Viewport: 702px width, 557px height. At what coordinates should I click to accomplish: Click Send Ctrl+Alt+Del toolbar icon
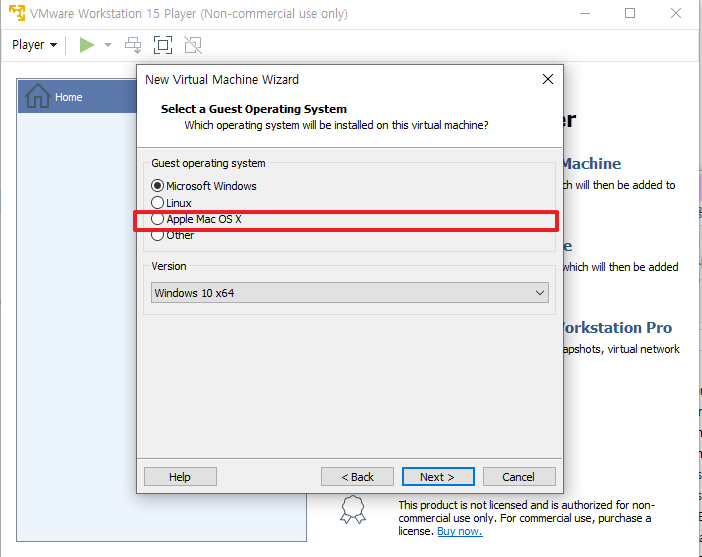[133, 45]
